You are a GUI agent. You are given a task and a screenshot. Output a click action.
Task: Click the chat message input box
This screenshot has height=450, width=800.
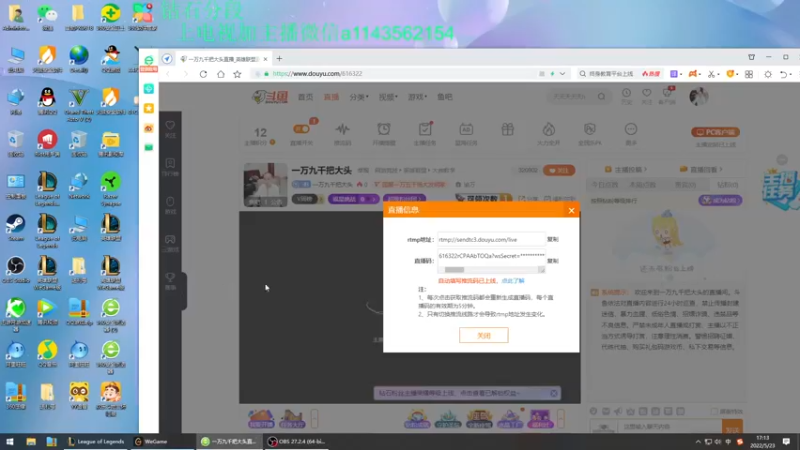point(669,427)
